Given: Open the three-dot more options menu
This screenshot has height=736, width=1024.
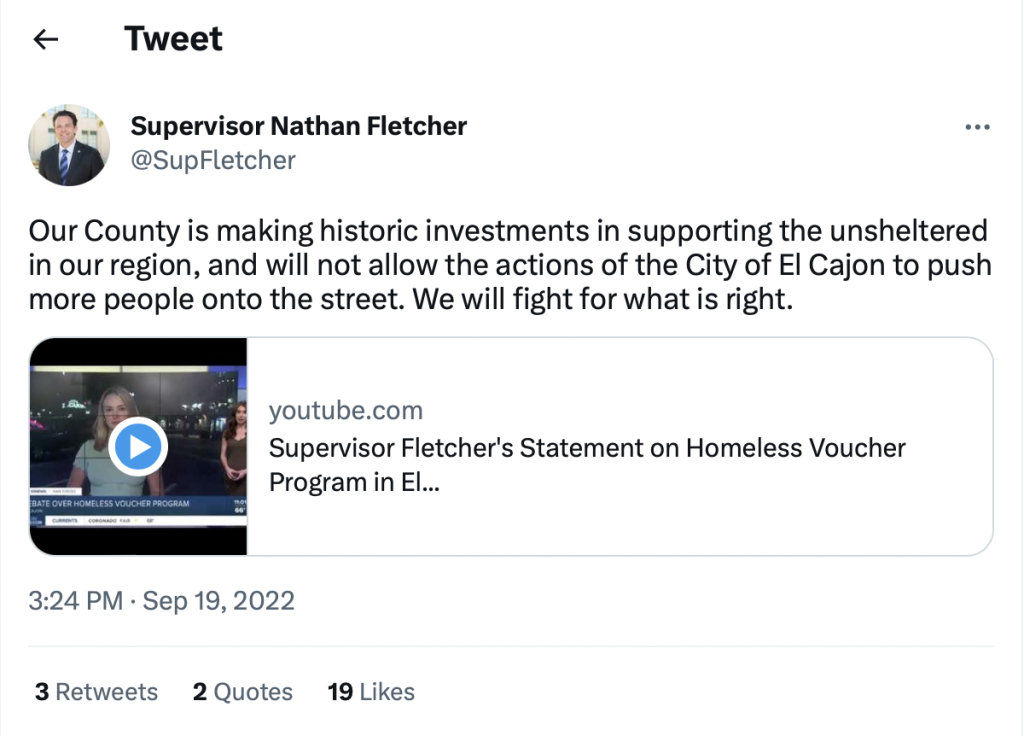Looking at the screenshot, I should (977, 127).
